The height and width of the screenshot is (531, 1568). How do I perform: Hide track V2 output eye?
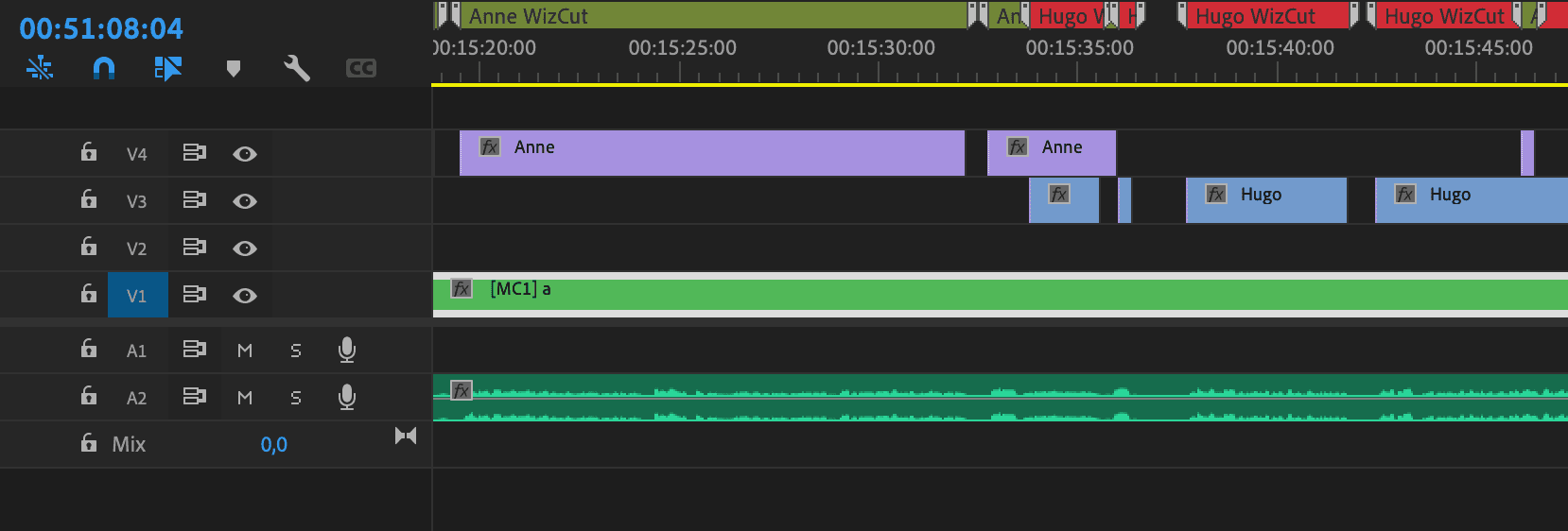pos(245,248)
